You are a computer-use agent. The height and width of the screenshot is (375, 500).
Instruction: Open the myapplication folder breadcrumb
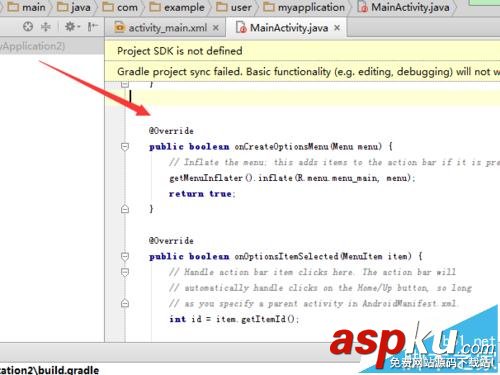[304, 7]
